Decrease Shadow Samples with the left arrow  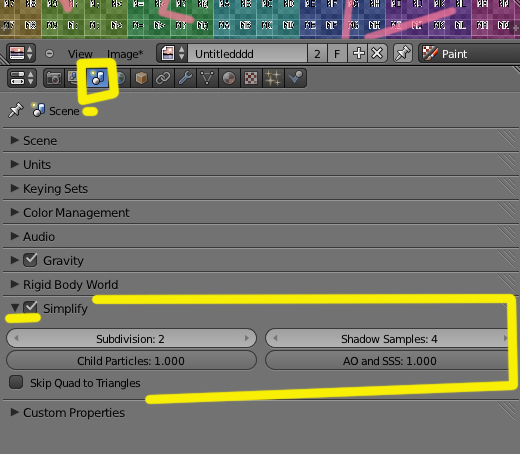coord(275,339)
